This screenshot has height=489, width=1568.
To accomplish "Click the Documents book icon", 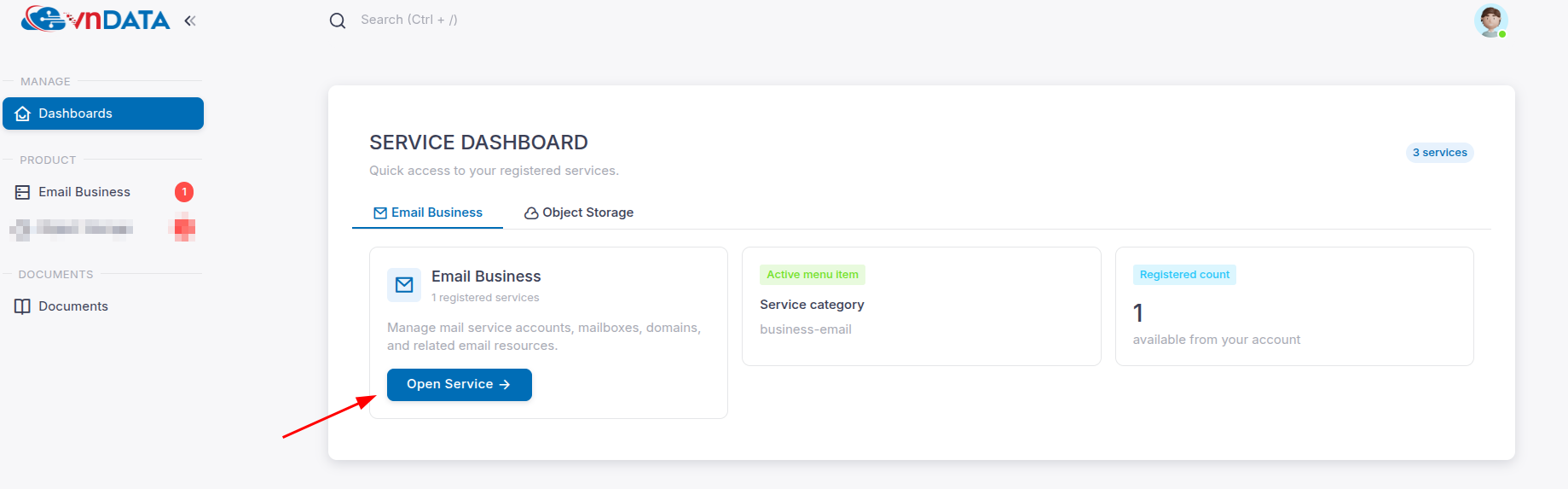I will tap(23, 306).
